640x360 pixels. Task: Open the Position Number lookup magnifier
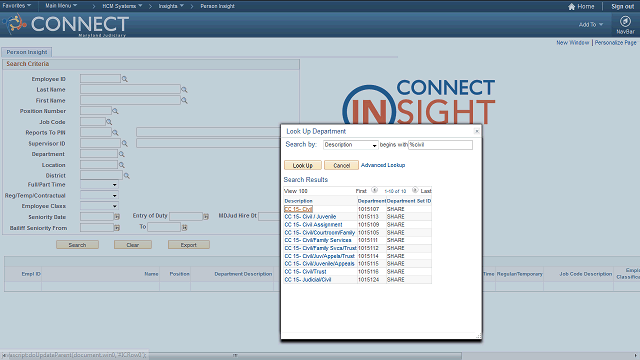pos(115,111)
